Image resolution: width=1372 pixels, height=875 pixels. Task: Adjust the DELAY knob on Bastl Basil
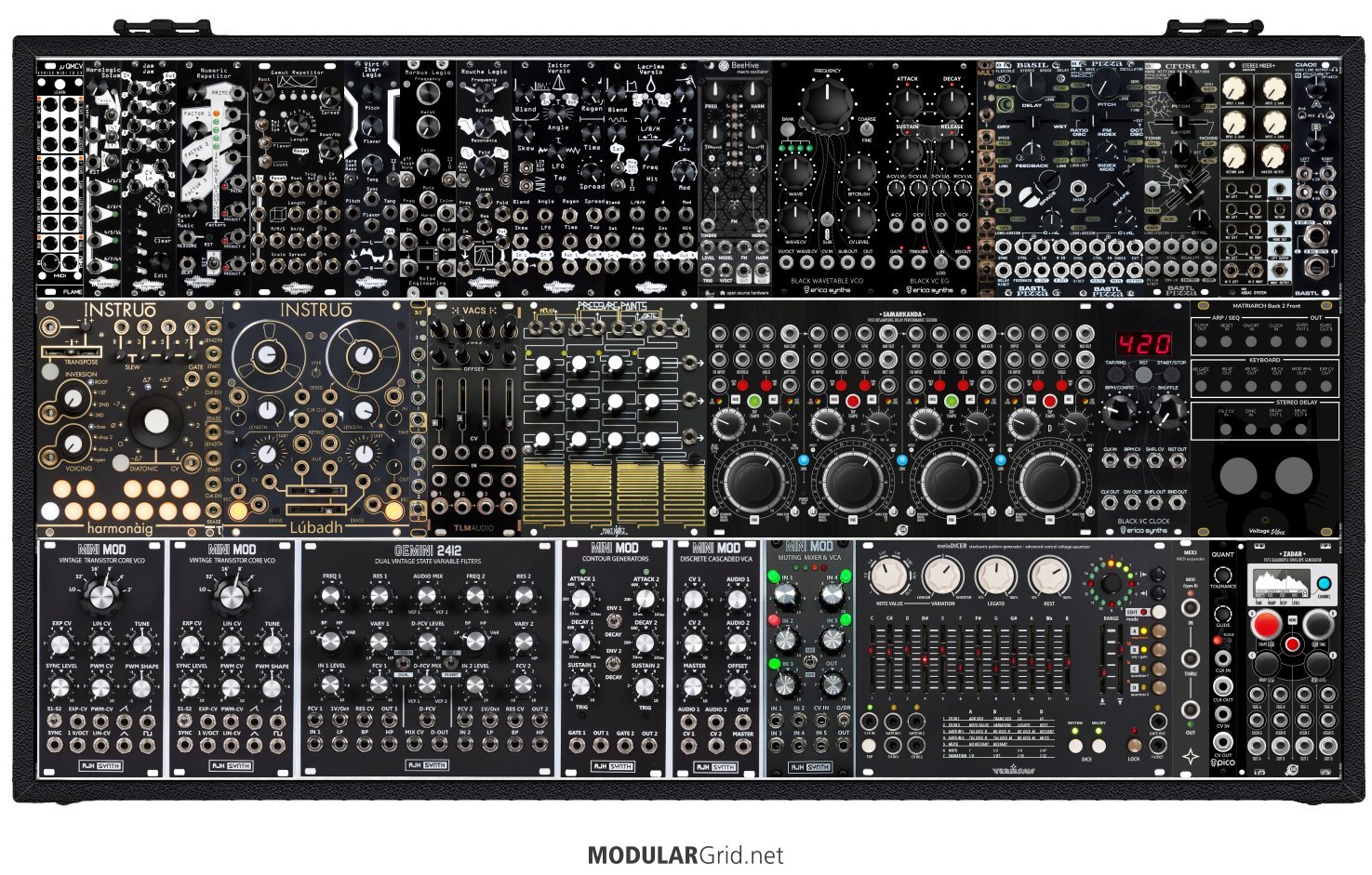(x=1030, y=87)
